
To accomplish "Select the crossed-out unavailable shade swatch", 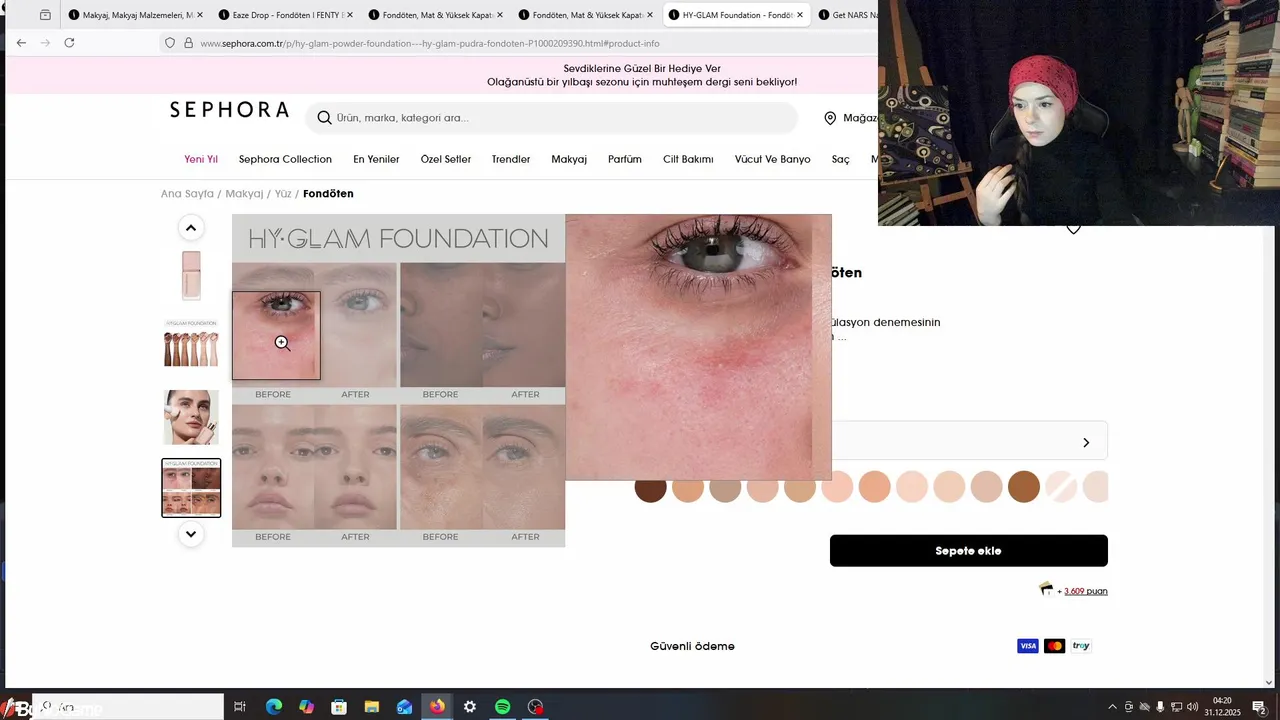I will [1061, 487].
